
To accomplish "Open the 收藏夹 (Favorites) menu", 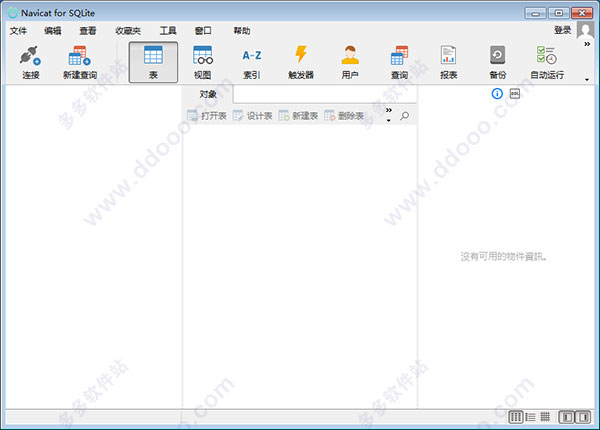I will (x=128, y=31).
